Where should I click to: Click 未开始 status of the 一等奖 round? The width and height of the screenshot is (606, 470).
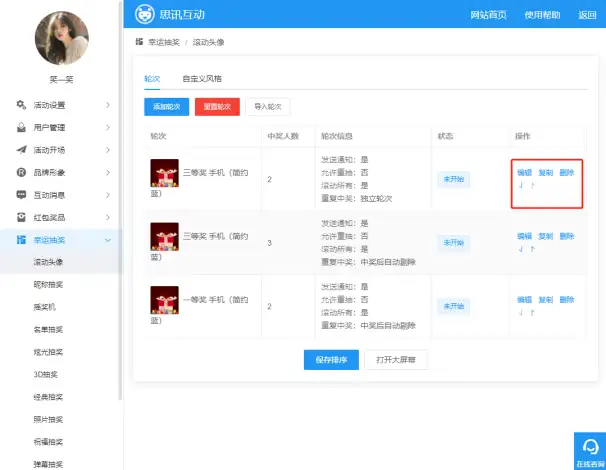[x=454, y=306]
